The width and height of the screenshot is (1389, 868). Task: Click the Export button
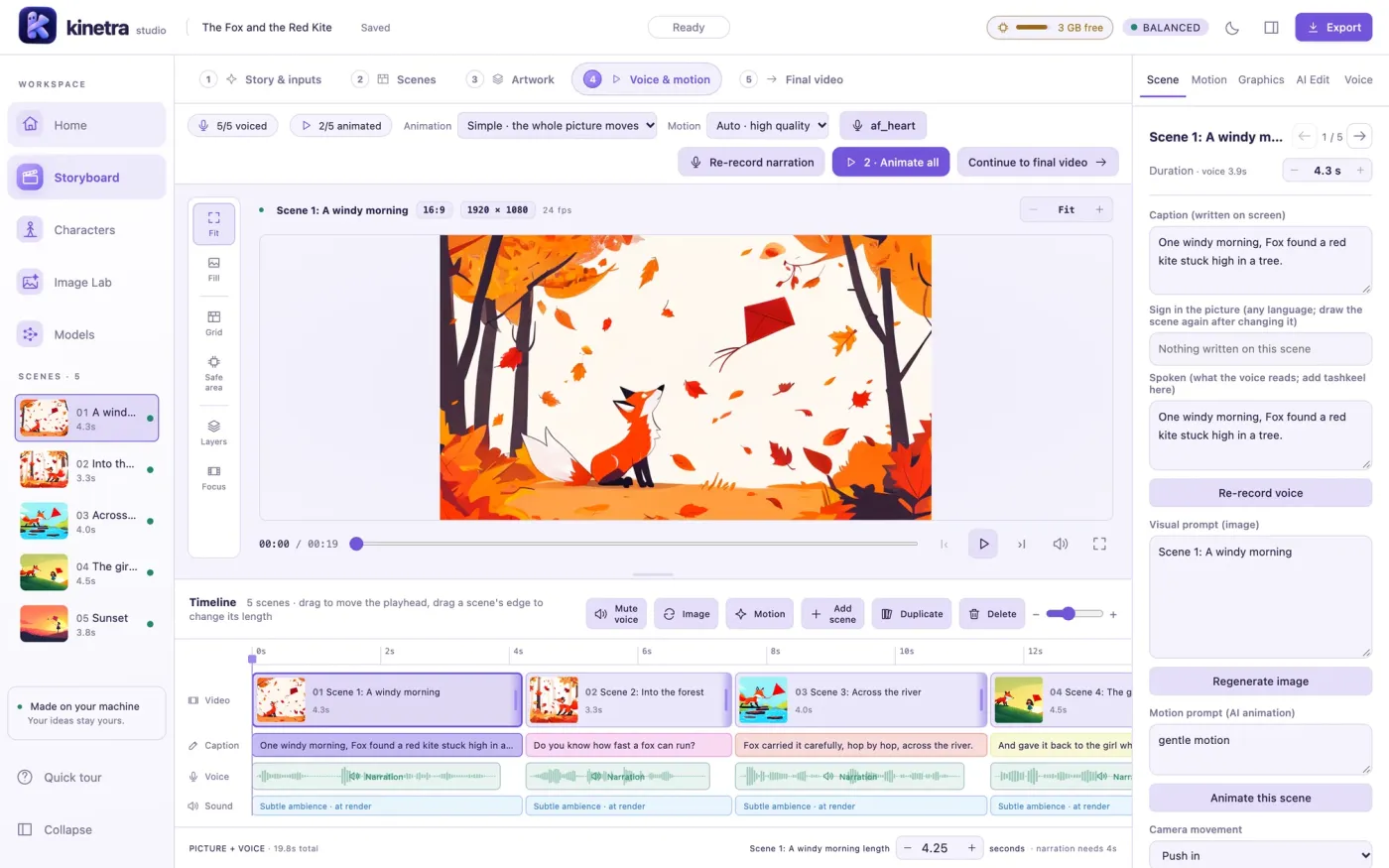1333,28
